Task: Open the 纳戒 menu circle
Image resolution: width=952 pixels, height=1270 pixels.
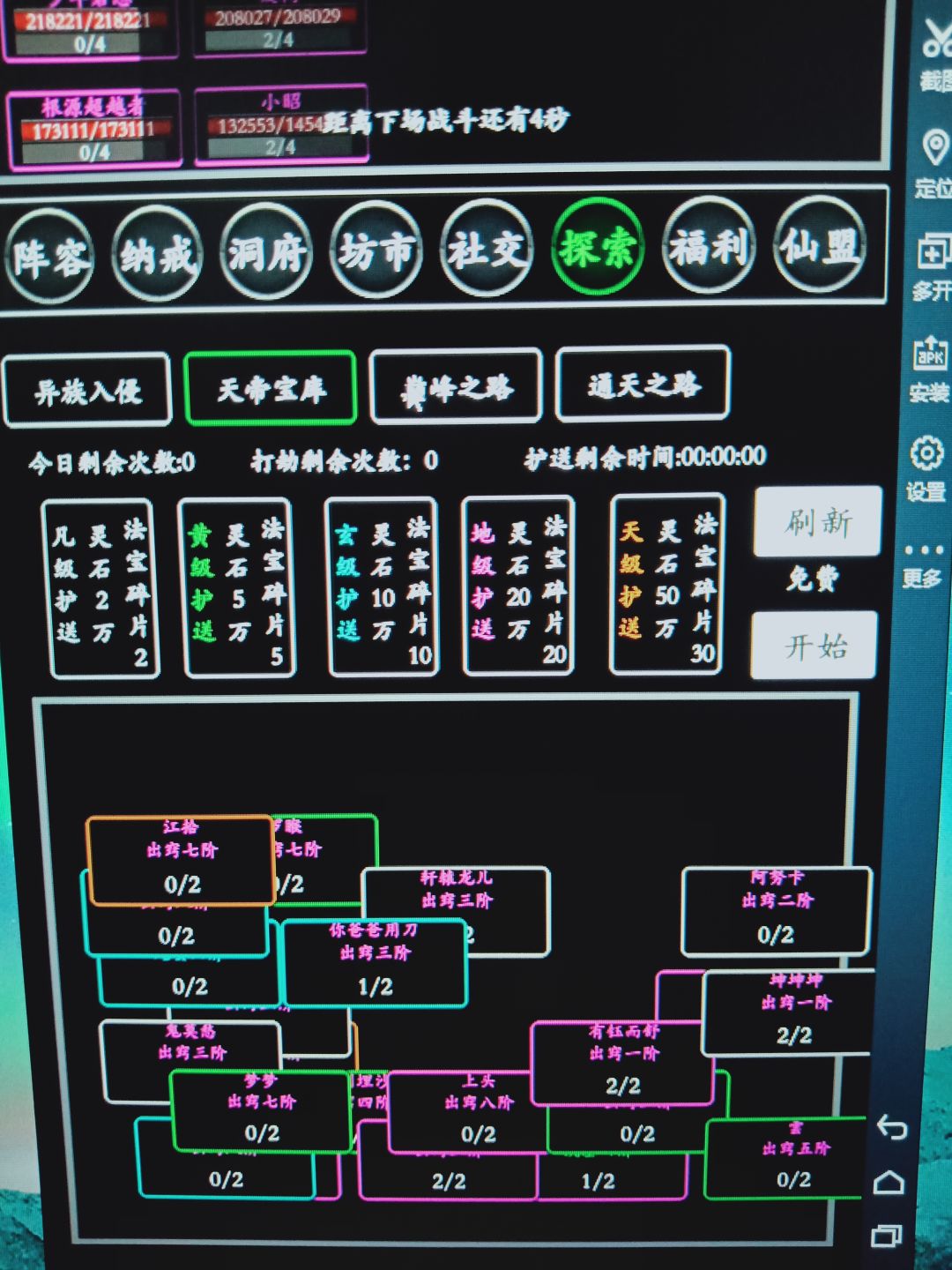Action: pos(157,255)
